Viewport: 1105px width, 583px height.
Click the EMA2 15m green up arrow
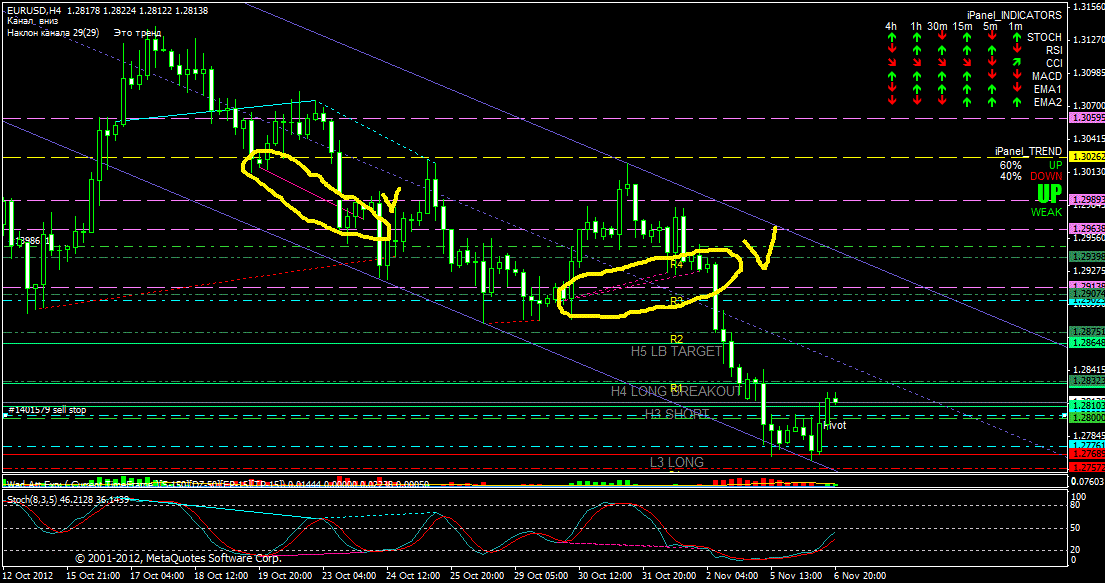tap(967, 102)
